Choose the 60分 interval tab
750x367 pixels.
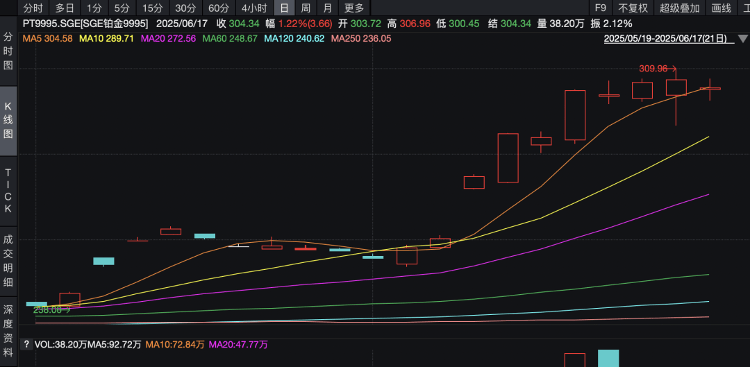[x=219, y=8]
